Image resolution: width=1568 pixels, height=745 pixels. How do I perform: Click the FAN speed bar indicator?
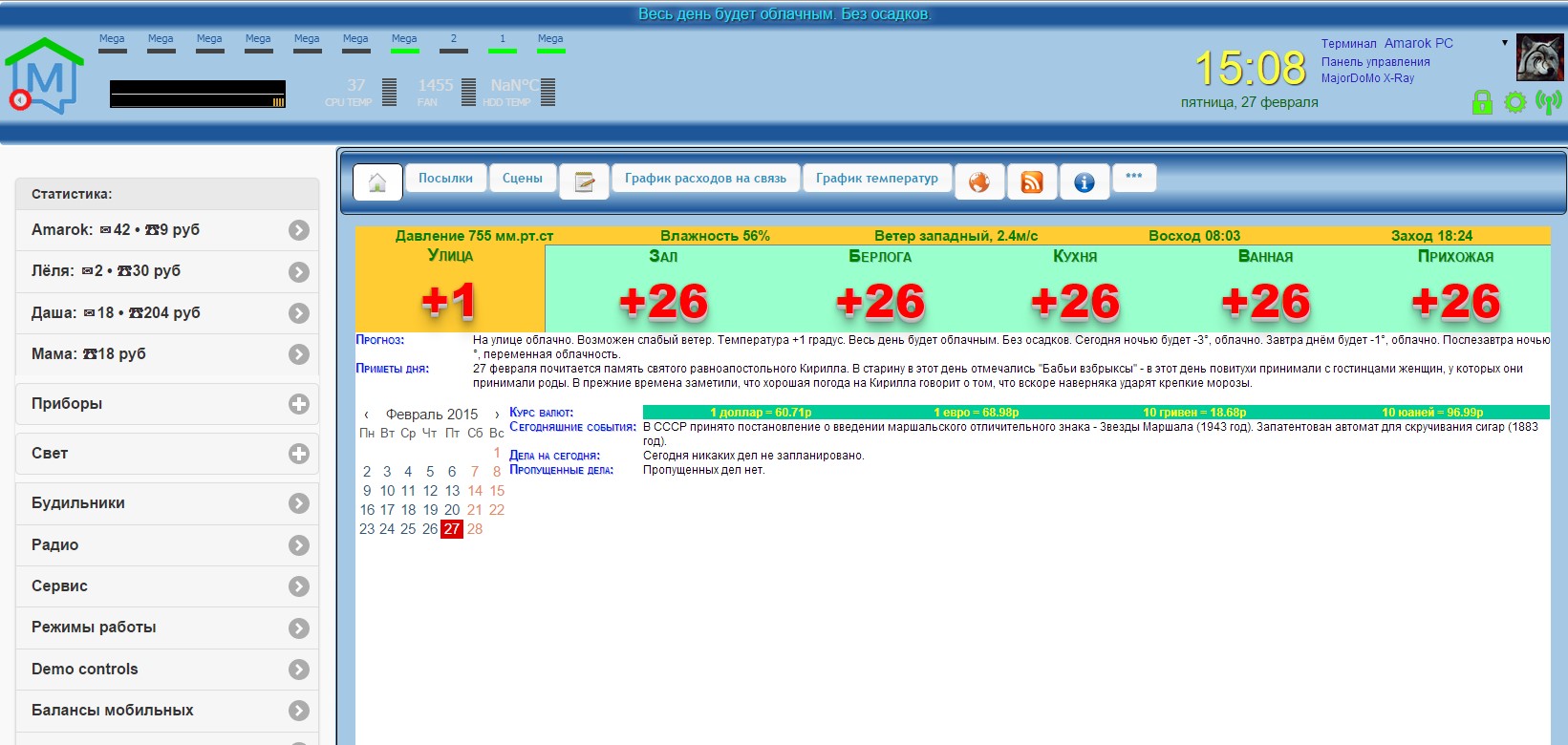(x=468, y=92)
